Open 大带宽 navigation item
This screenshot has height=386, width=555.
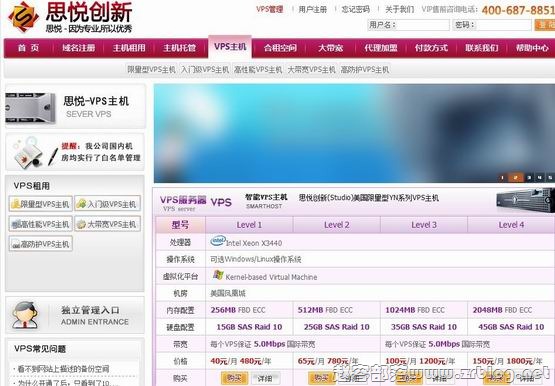coord(330,48)
